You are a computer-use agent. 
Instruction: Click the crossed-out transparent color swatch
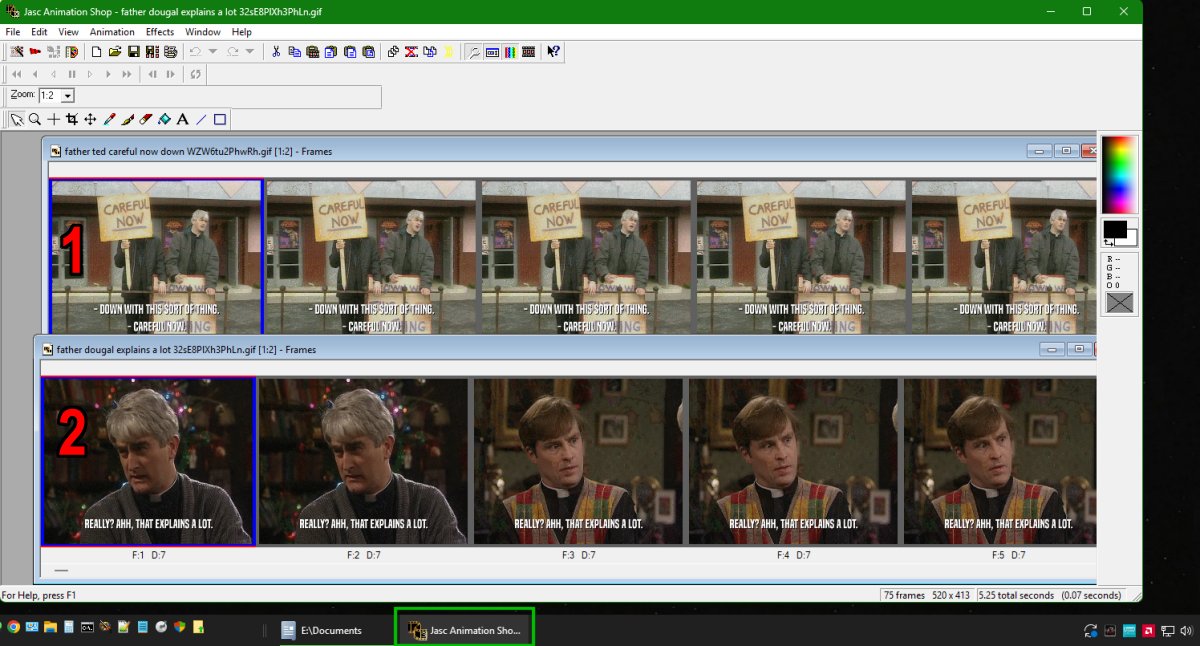point(1119,301)
